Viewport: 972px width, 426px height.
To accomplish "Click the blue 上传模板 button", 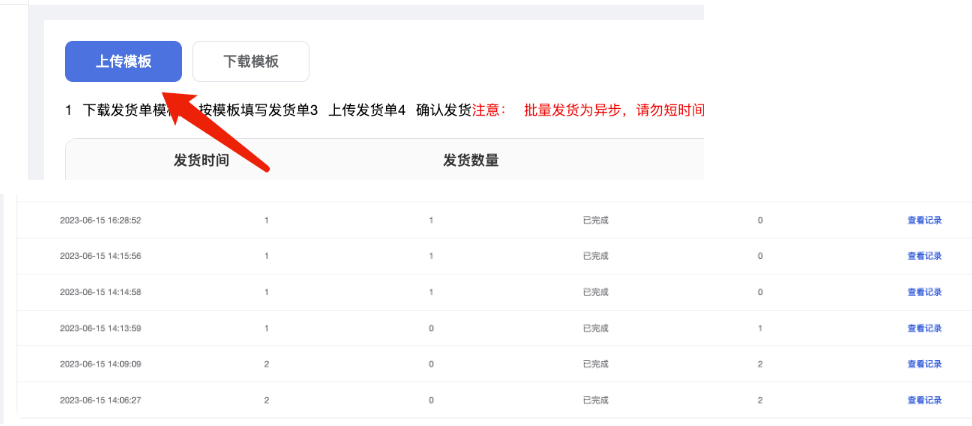I will [x=123, y=61].
